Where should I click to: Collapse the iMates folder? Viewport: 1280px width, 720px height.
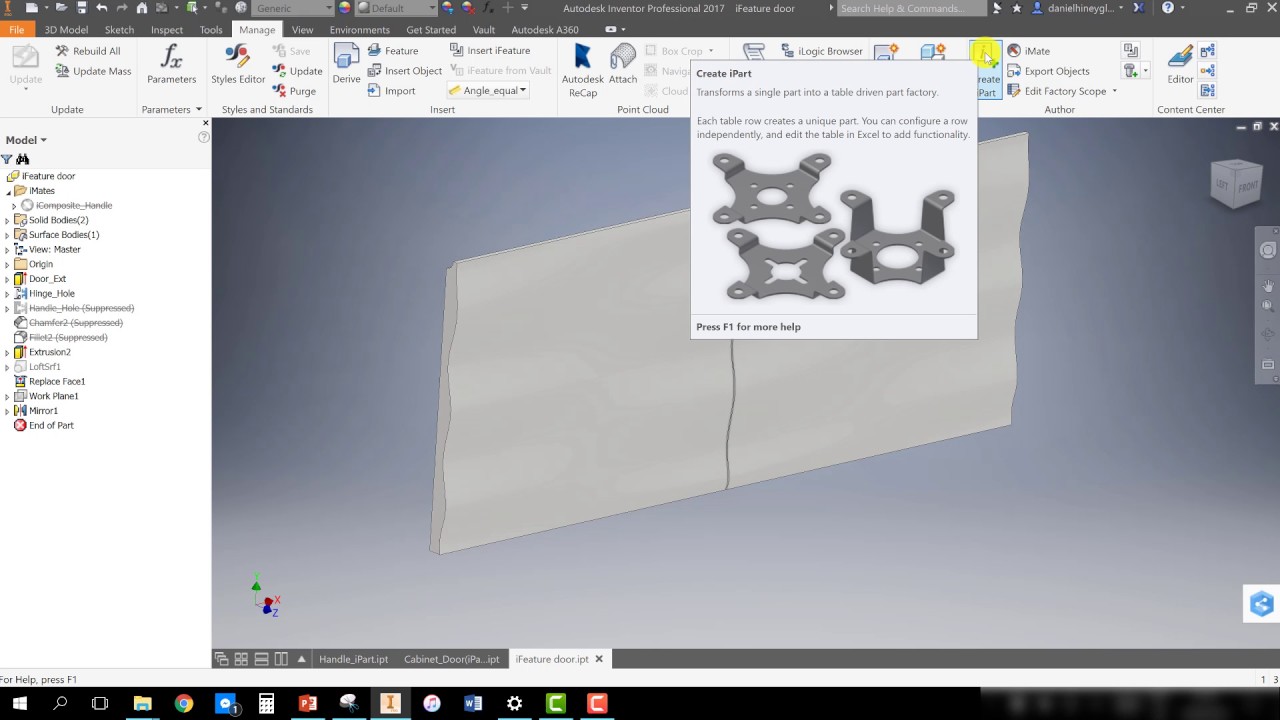coord(7,191)
